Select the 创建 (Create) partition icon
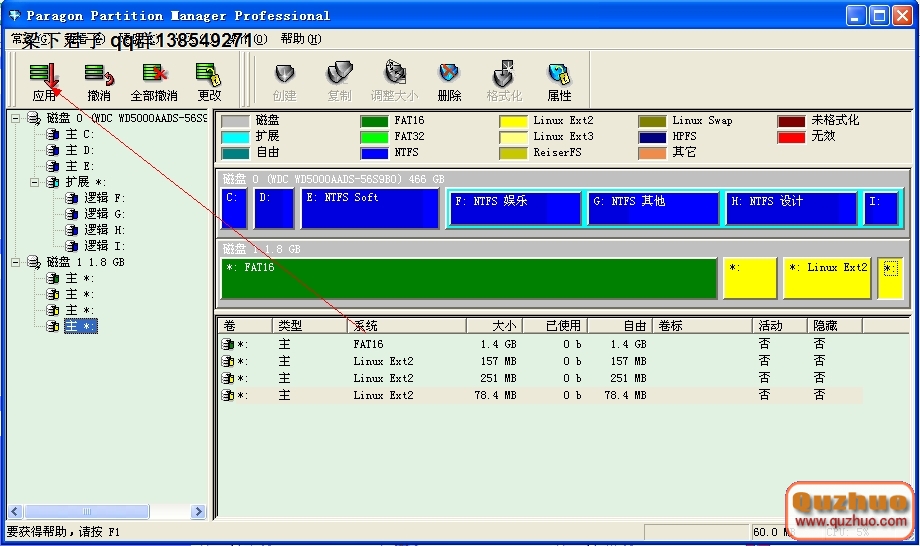The height and width of the screenshot is (546, 920). (284, 80)
